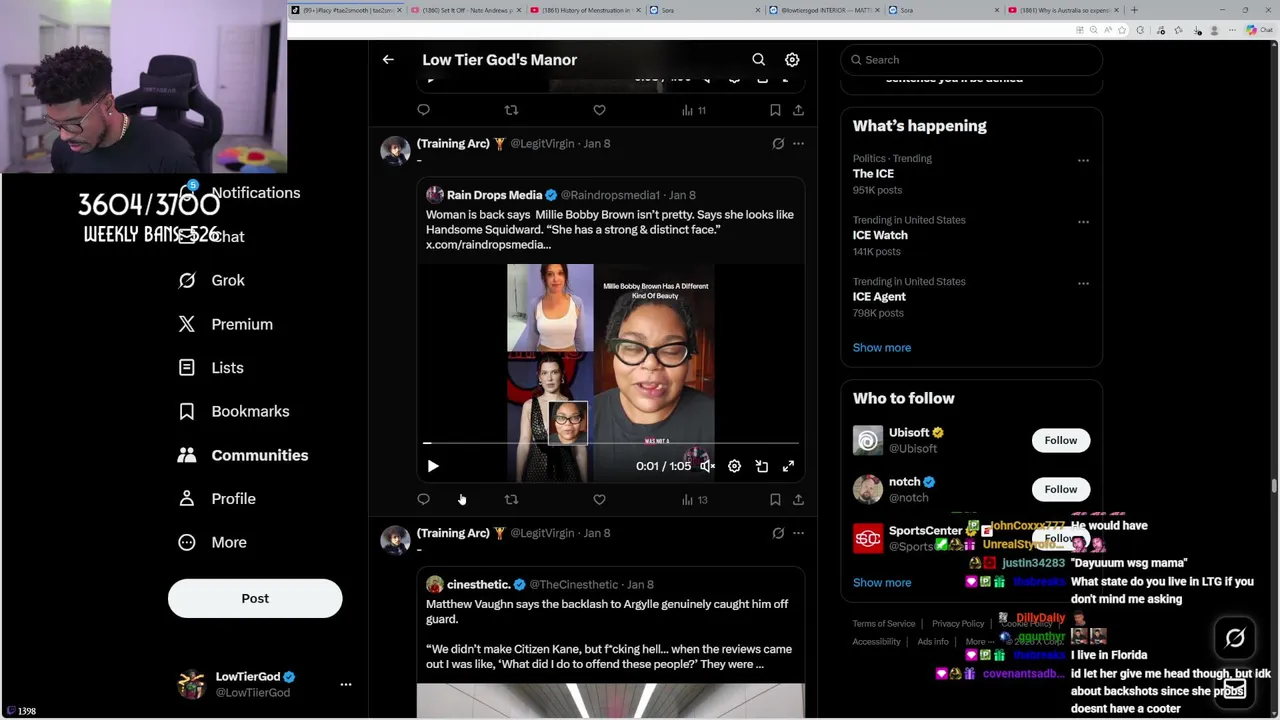Open the Copilot Chat button in browser toolbar
This screenshot has height=720, width=1280.
point(1258,30)
